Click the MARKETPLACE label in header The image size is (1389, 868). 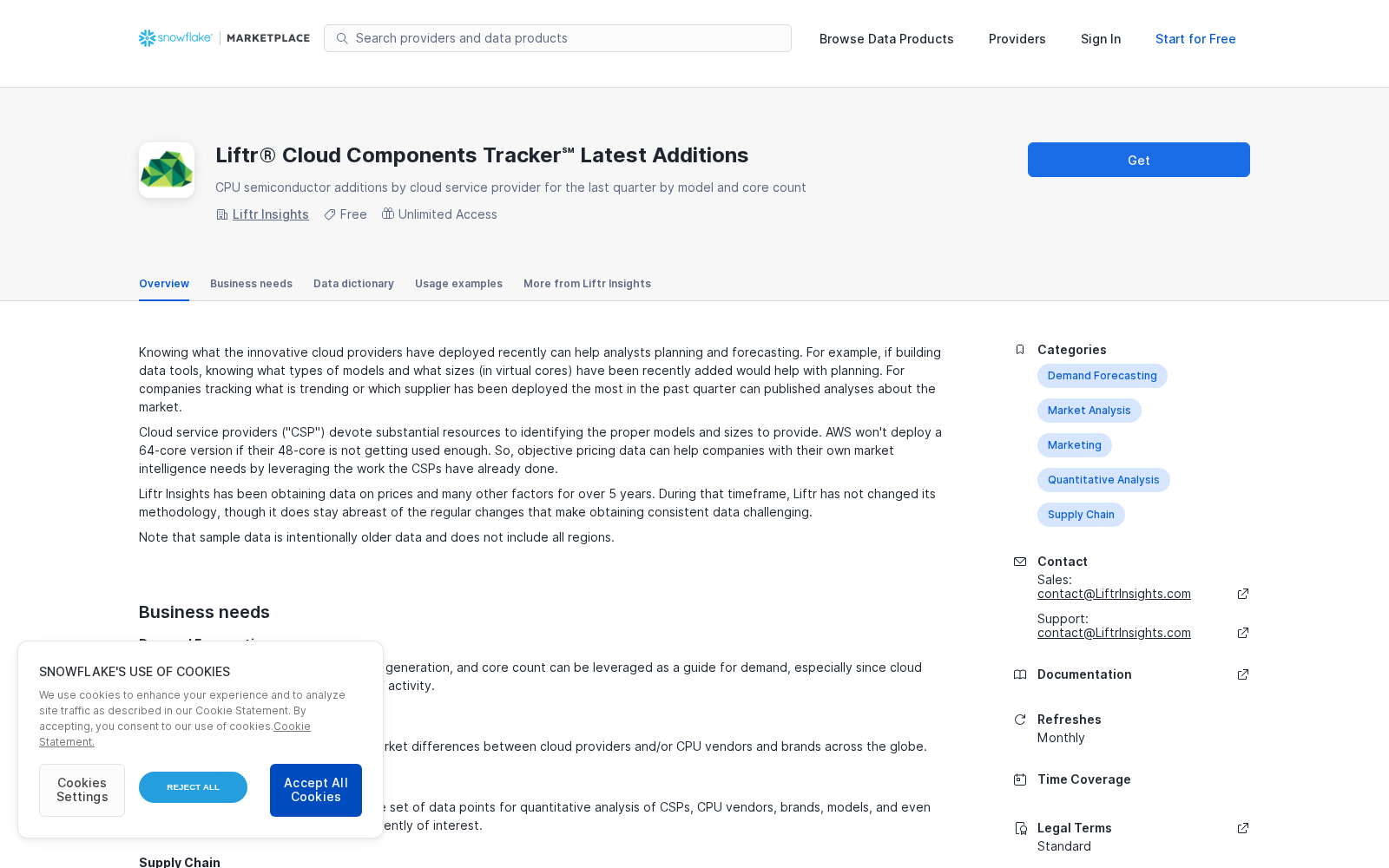(268, 38)
